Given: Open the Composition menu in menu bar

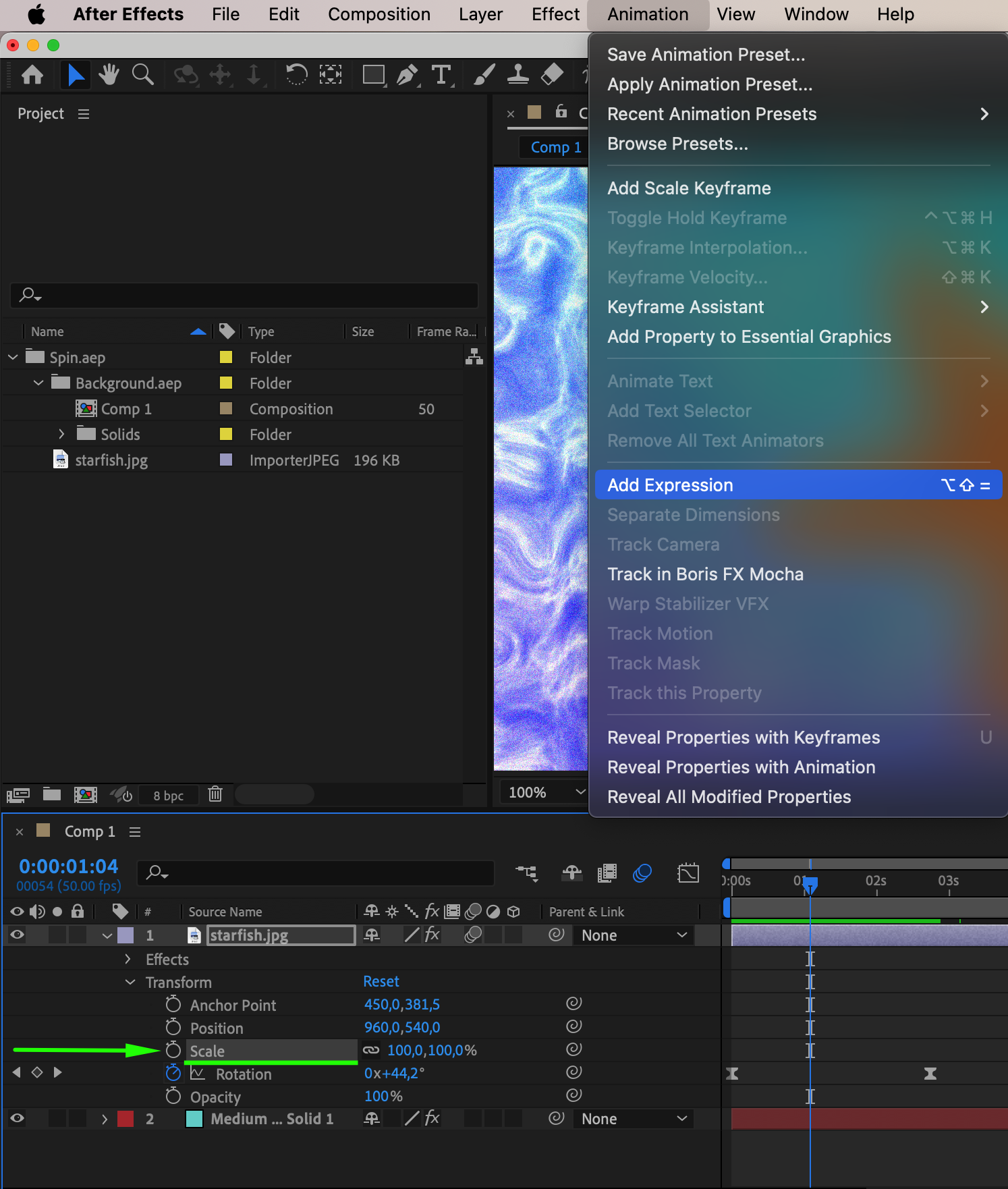Looking at the screenshot, I should click(x=379, y=14).
